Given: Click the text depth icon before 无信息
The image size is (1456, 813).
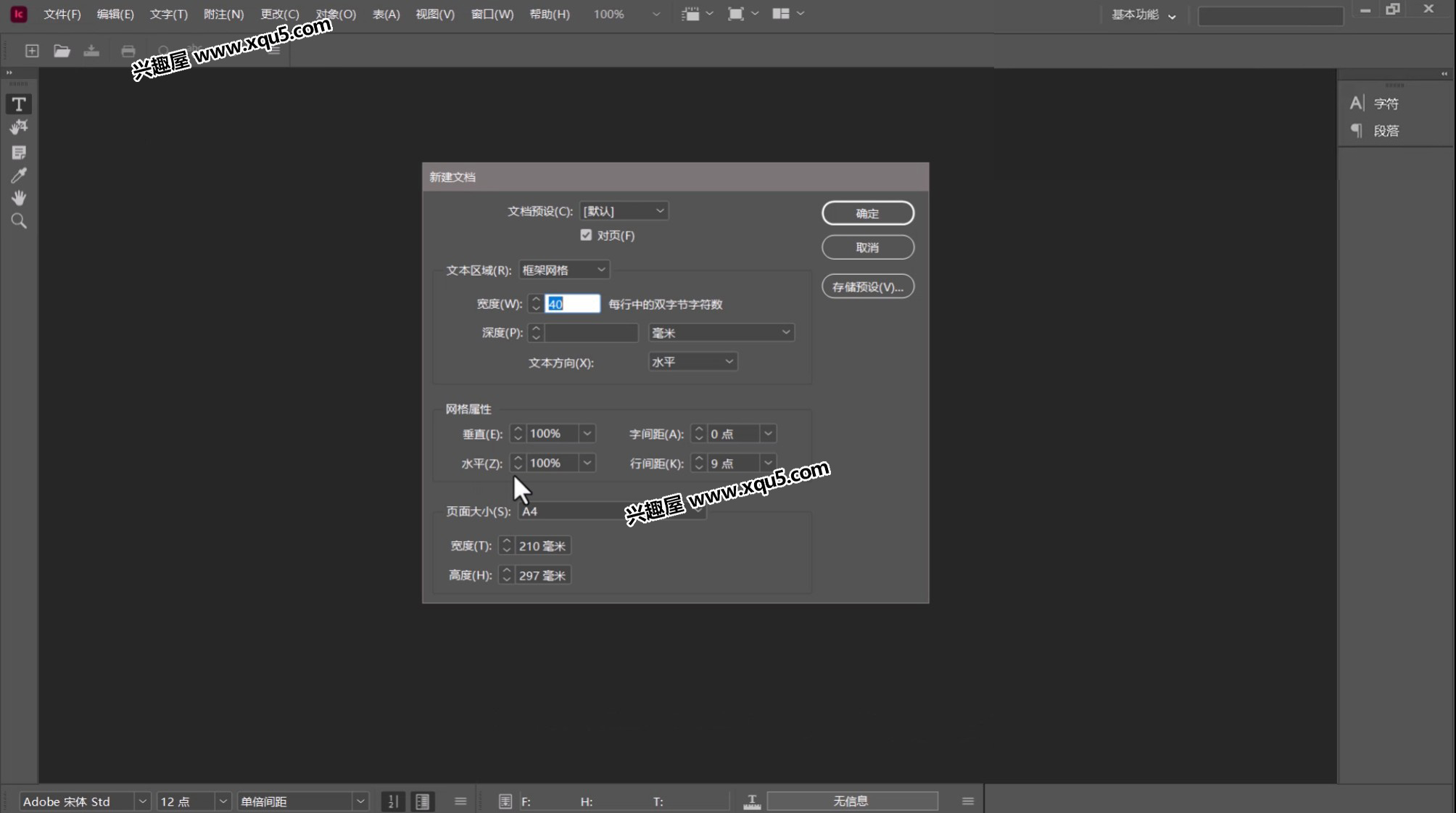Looking at the screenshot, I should pos(752,801).
